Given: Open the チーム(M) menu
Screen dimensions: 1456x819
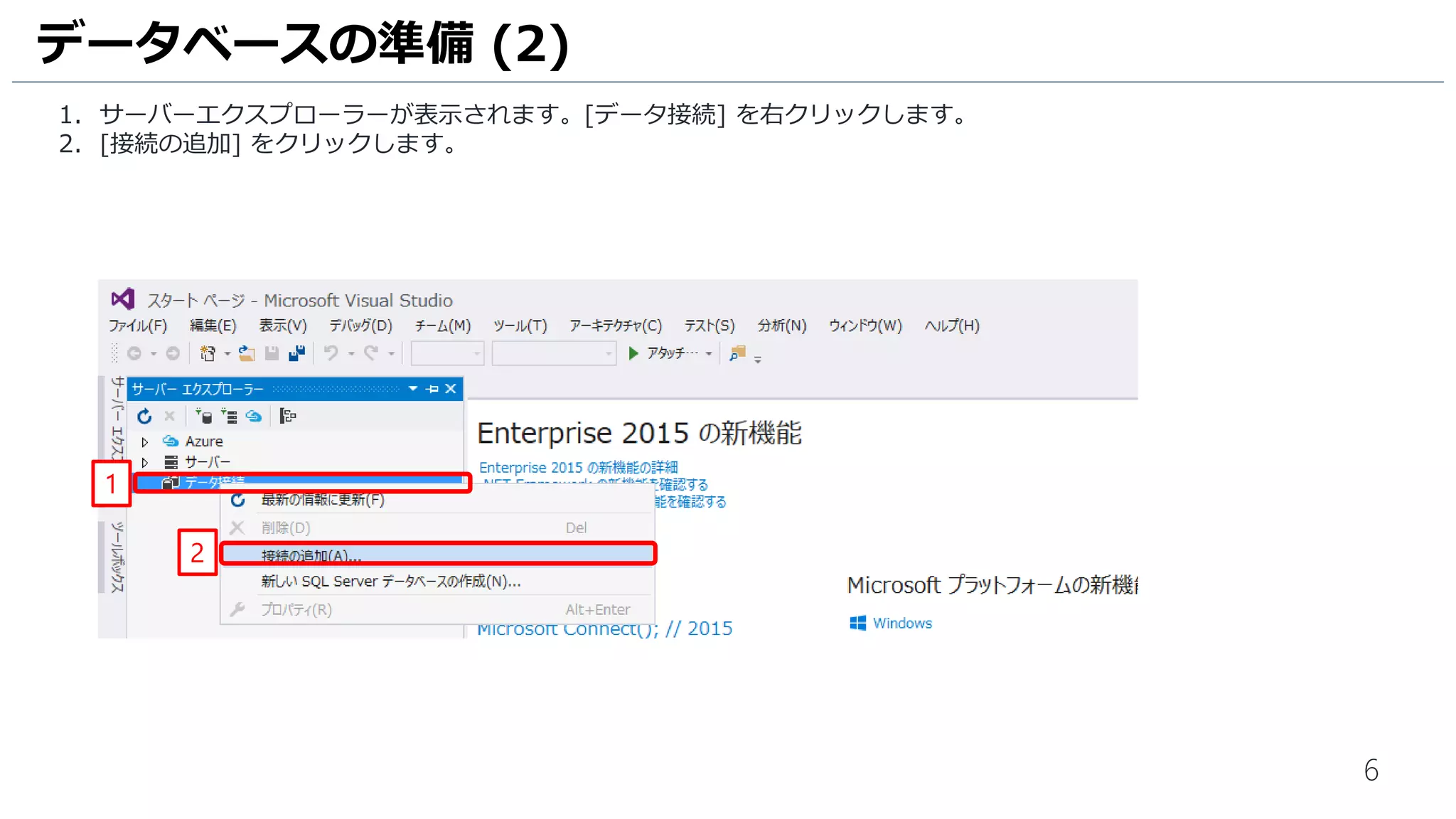Looking at the screenshot, I should point(443,326).
